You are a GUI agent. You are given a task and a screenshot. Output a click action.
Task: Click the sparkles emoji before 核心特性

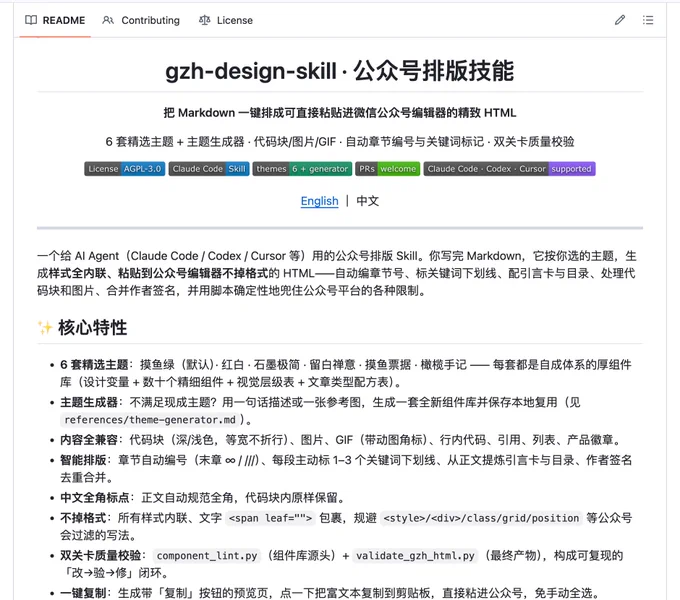click(x=45, y=328)
